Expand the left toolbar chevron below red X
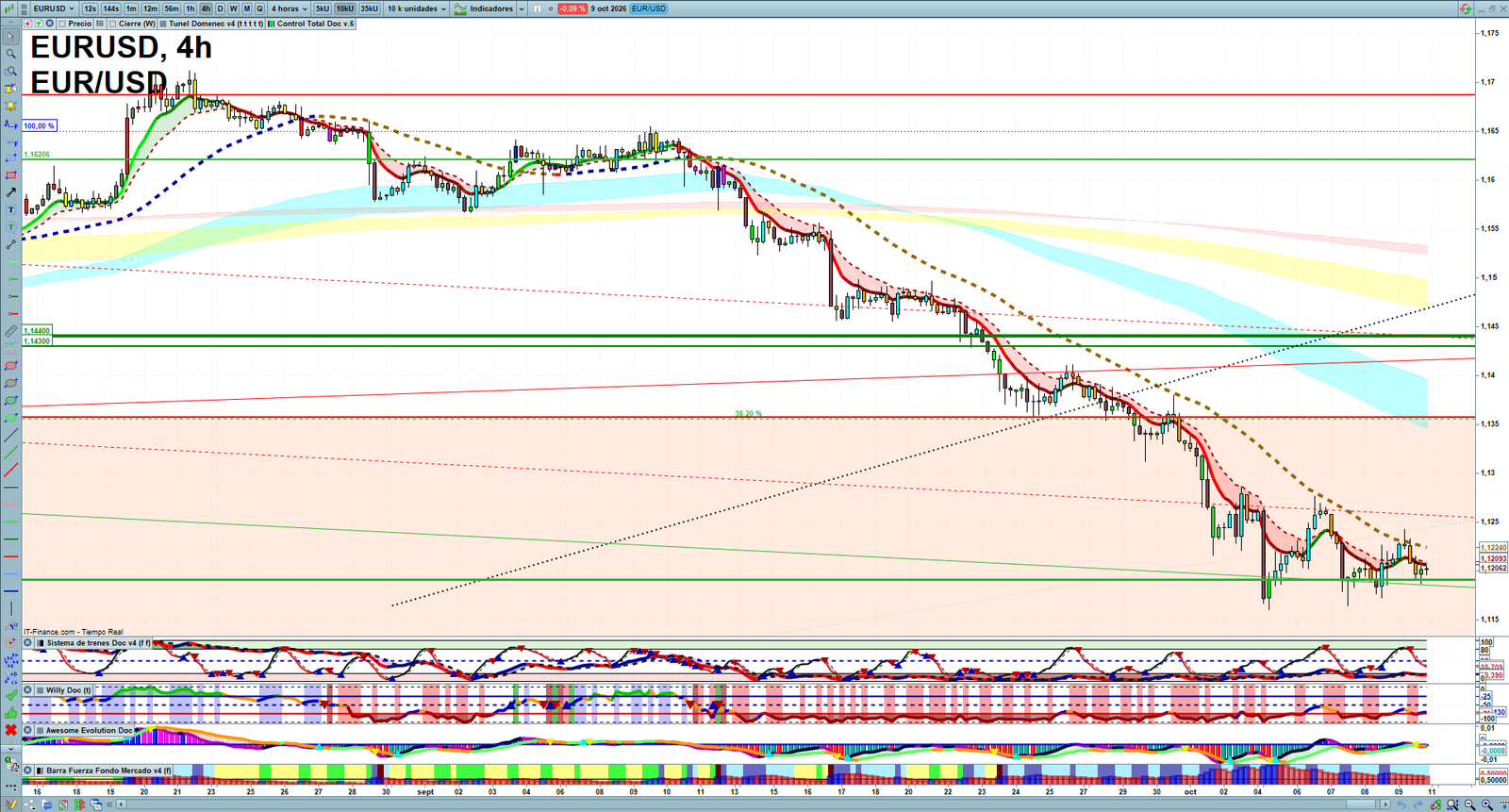The height and width of the screenshot is (812, 1509). coord(10,749)
